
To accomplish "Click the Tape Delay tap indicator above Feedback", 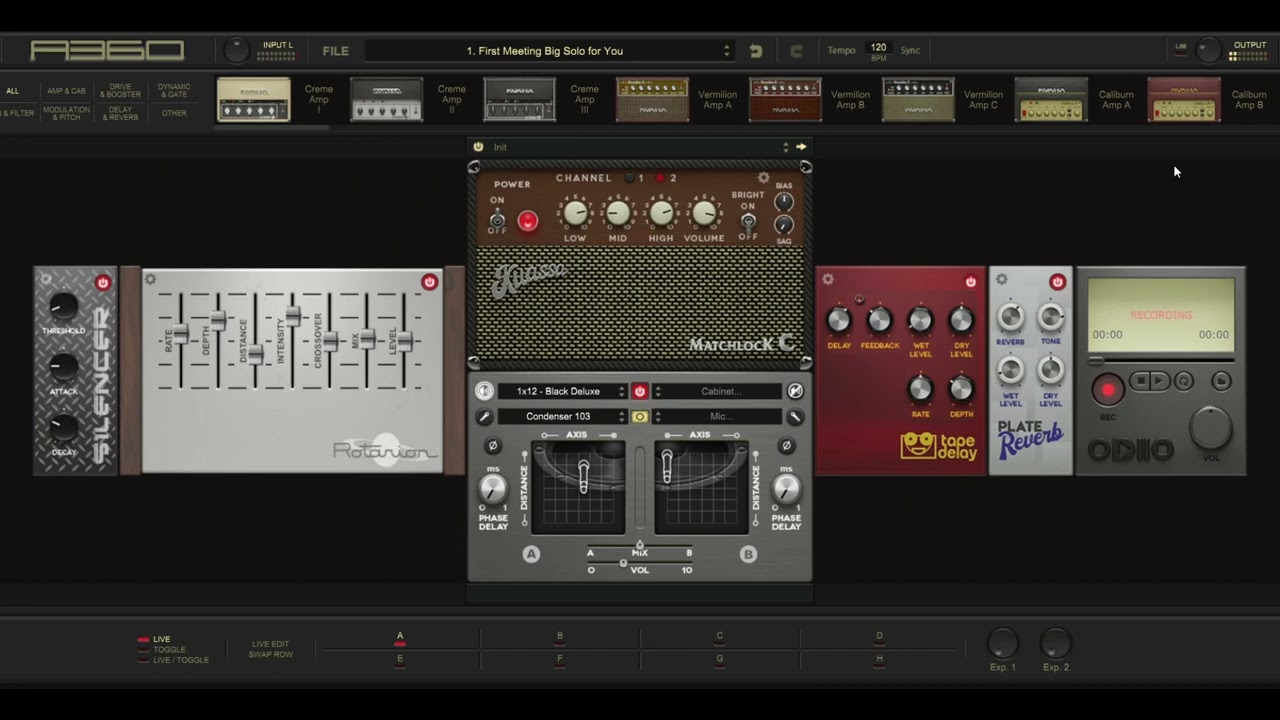I will (859, 299).
